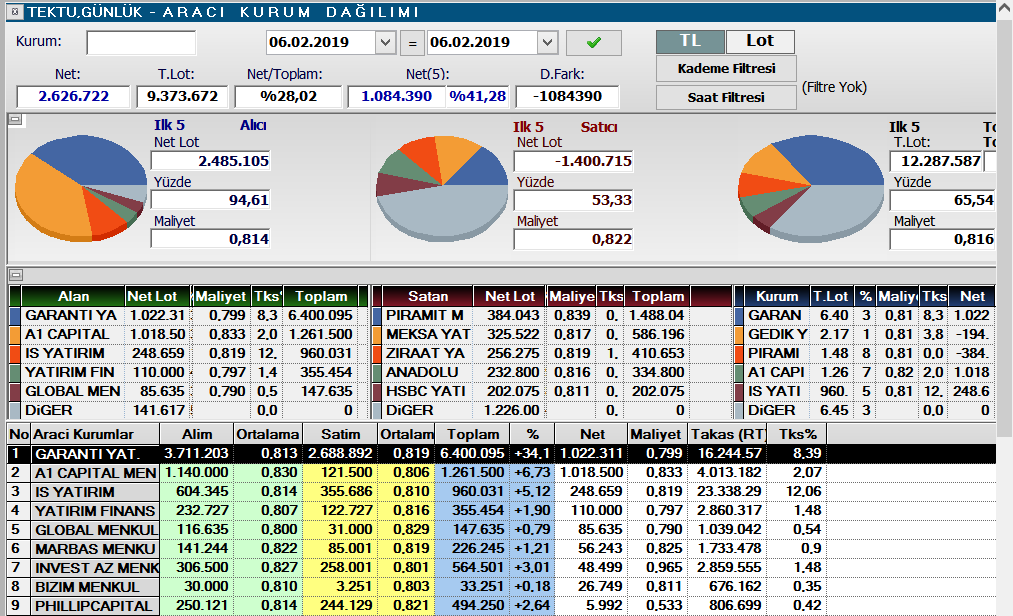Open Saat Filtresi time filter

[726, 98]
